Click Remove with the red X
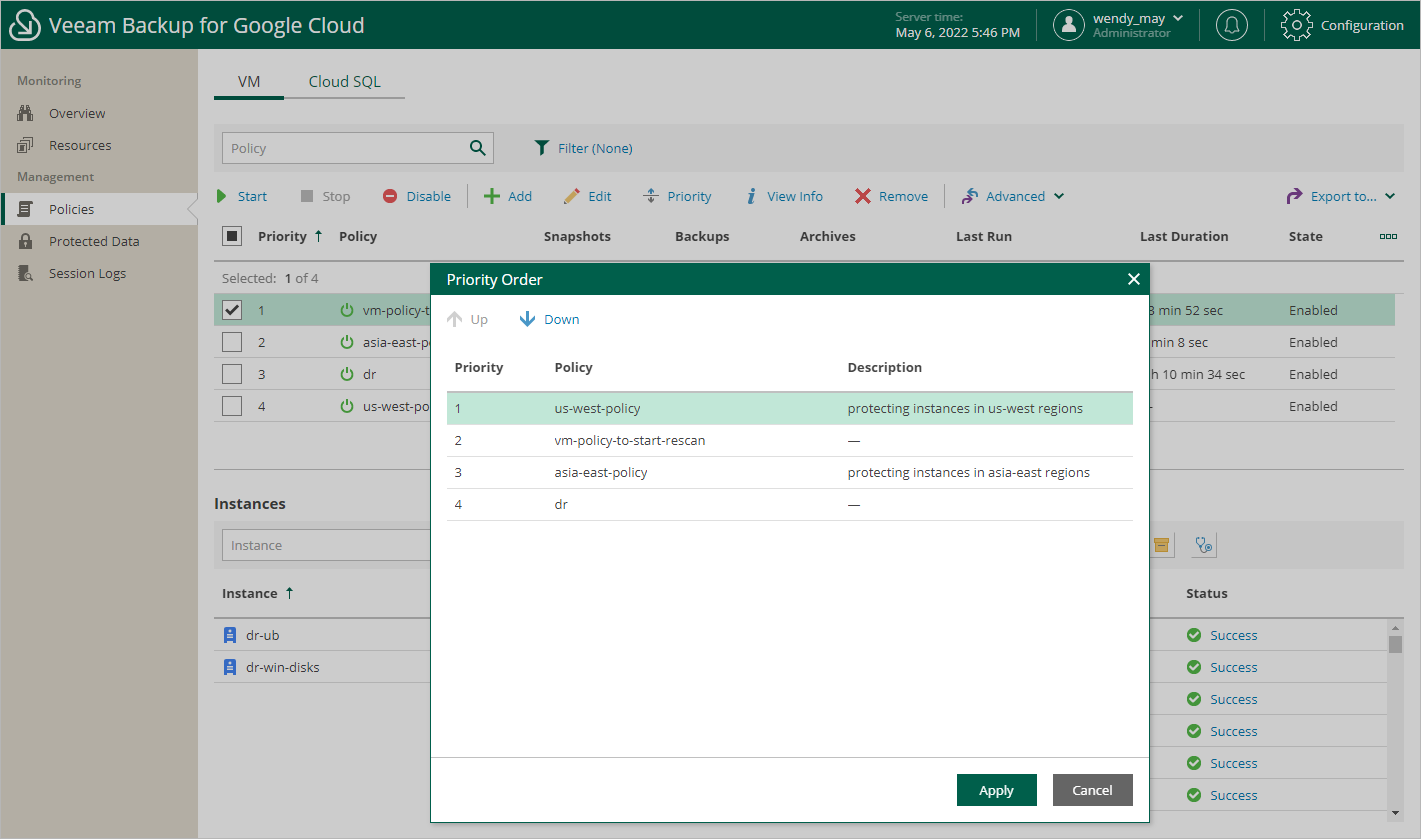The height and width of the screenshot is (839, 1421). [891, 196]
